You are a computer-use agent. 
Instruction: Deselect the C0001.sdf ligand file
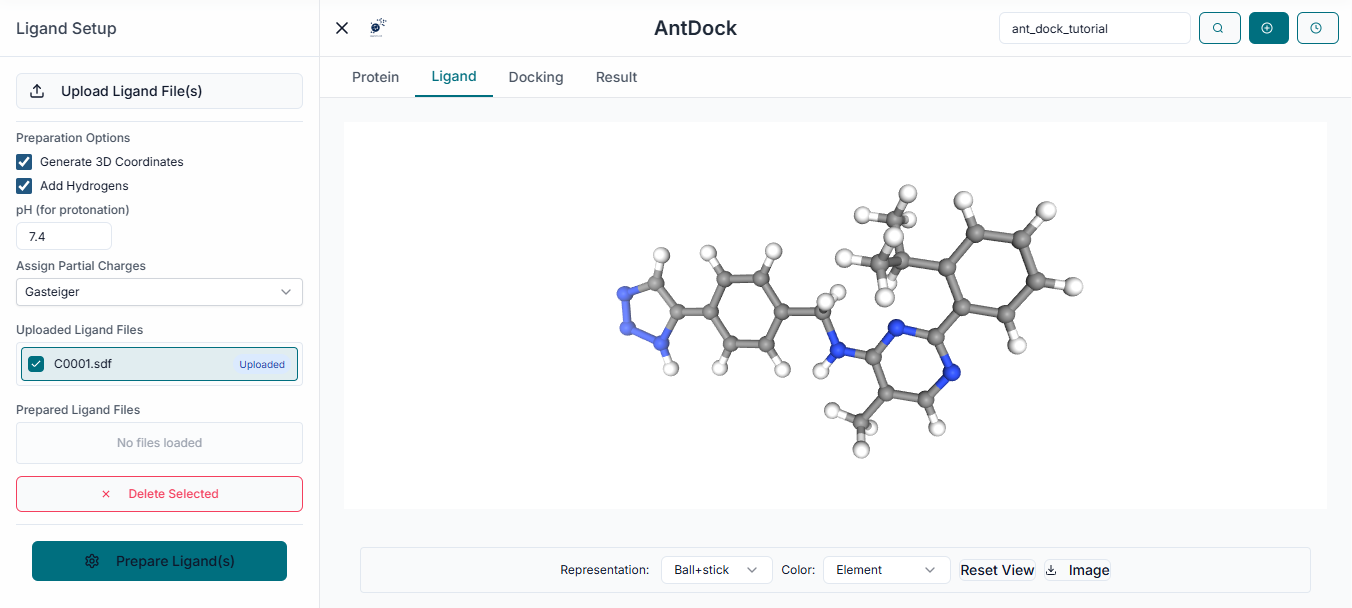click(x=36, y=363)
